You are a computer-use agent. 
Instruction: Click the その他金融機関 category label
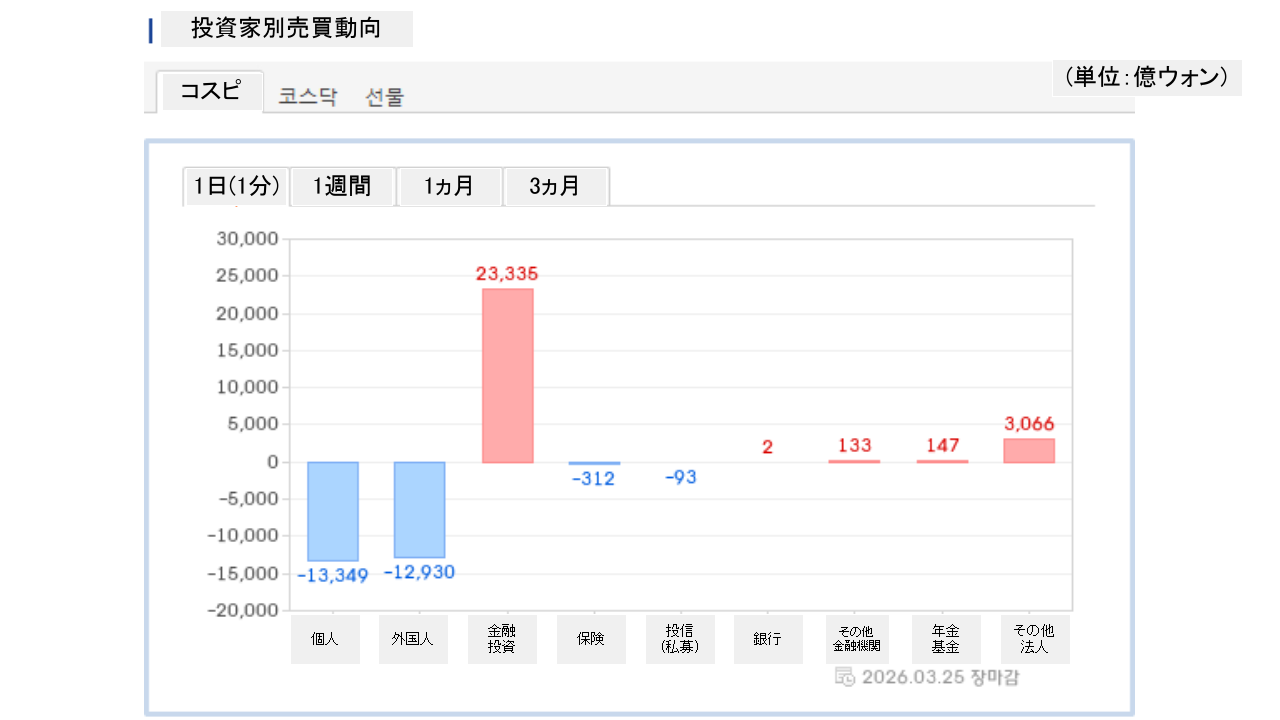(x=855, y=639)
